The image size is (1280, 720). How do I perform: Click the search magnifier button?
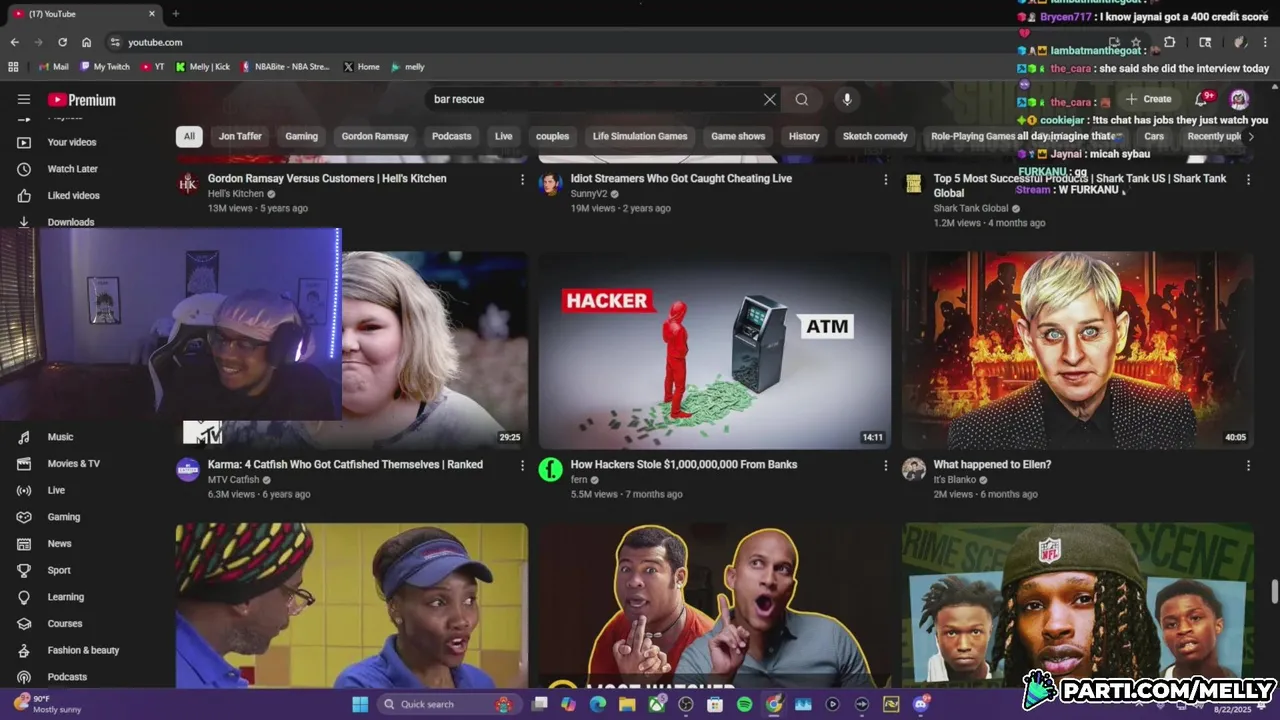click(802, 99)
